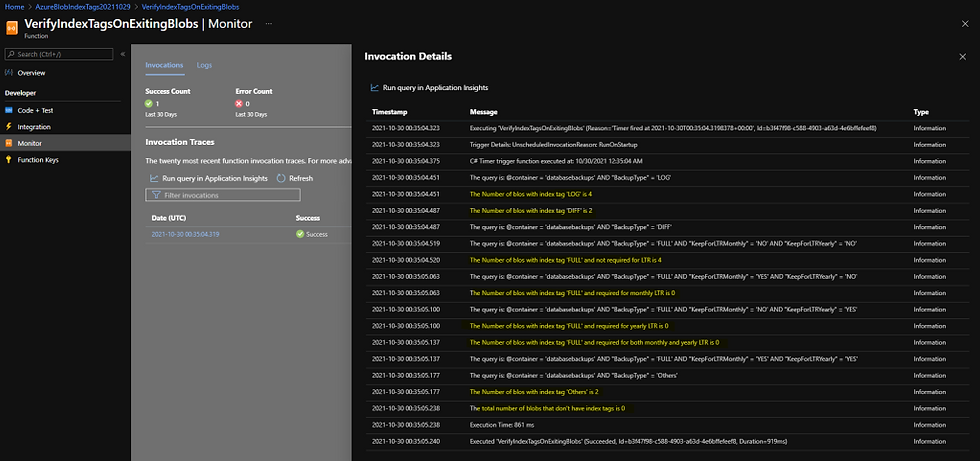Click the Refresh circular arrow icon
Screen dimensions: 980x461
tap(281, 178)
